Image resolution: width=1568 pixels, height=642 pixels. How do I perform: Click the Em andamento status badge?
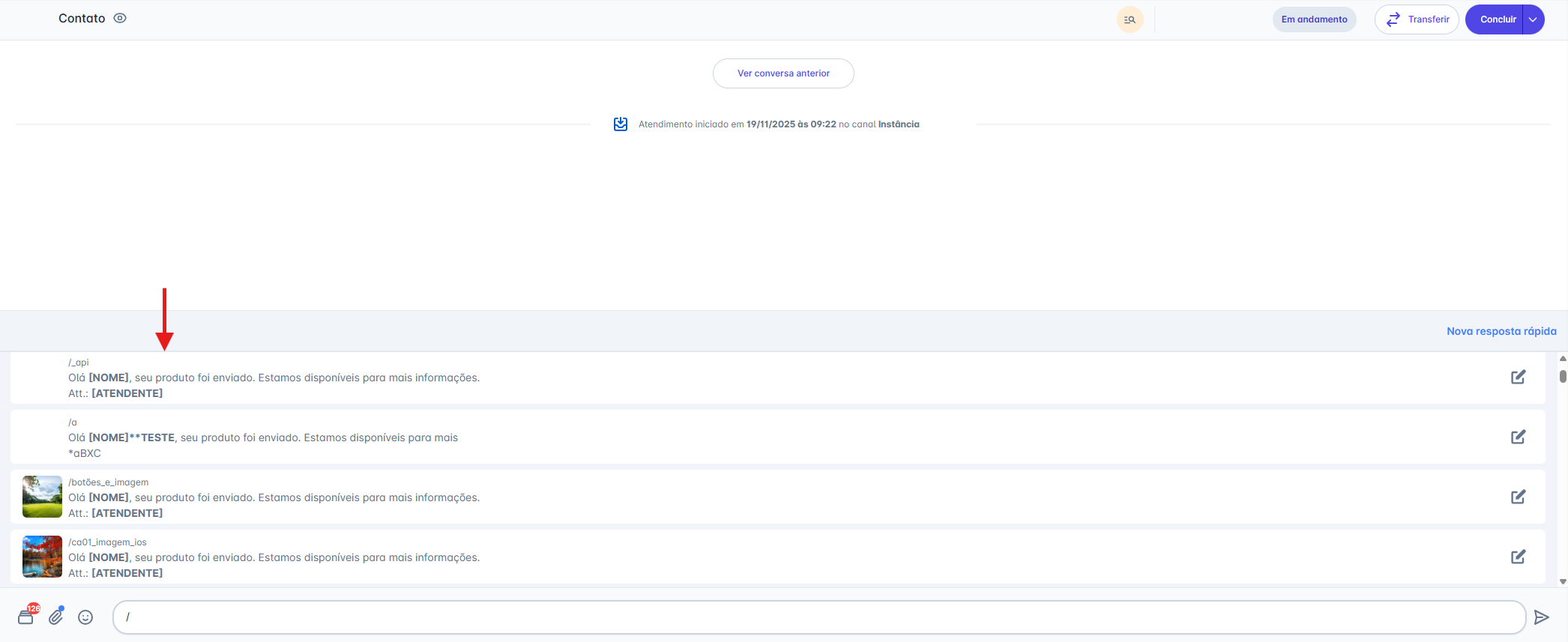1314,19
